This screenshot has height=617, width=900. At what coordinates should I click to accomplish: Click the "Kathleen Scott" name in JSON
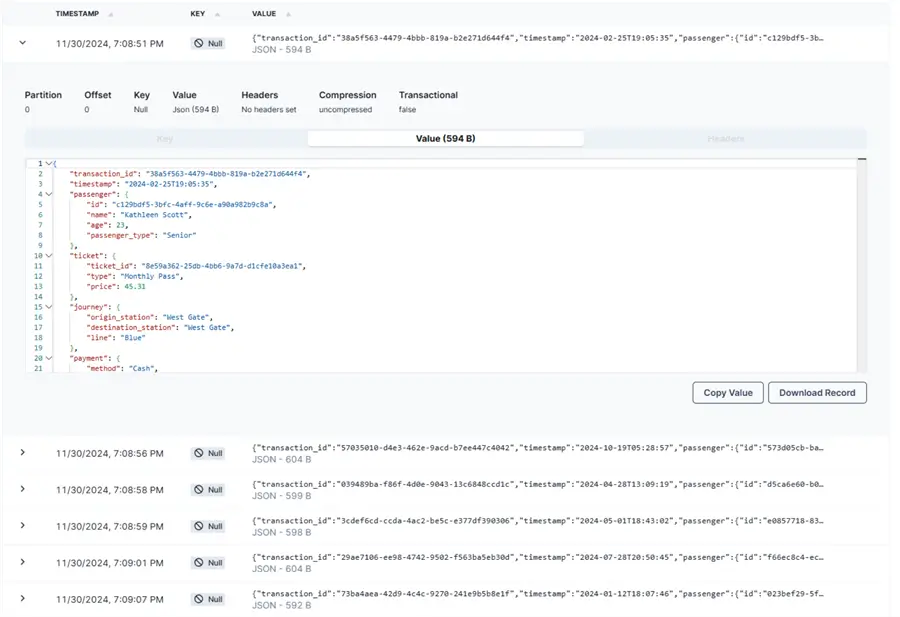pos(154,215)
